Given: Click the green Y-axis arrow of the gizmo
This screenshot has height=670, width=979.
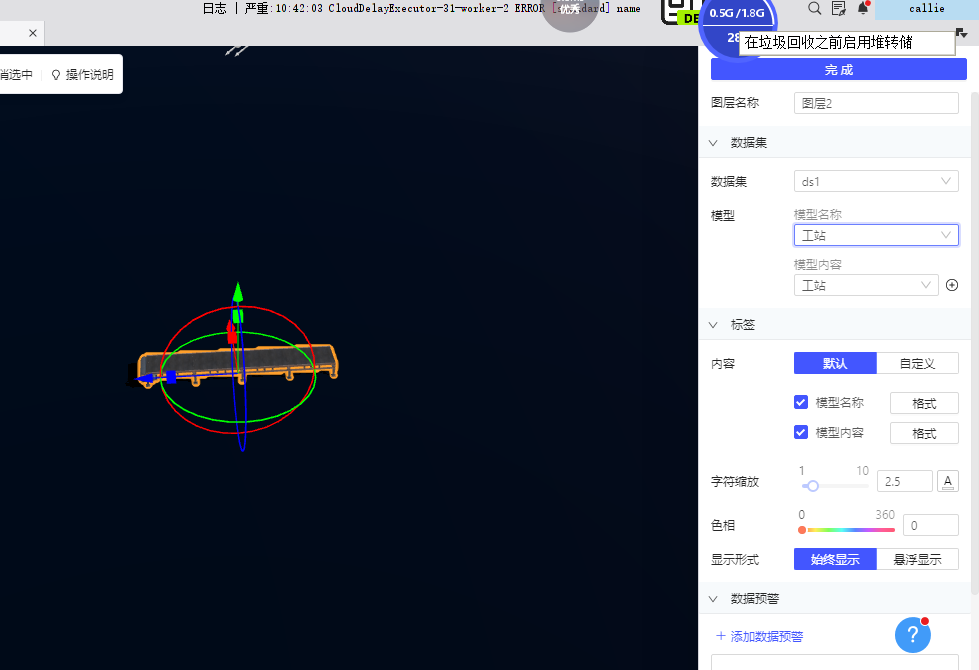Looking at the screenshot, I should tap(237, 293).
